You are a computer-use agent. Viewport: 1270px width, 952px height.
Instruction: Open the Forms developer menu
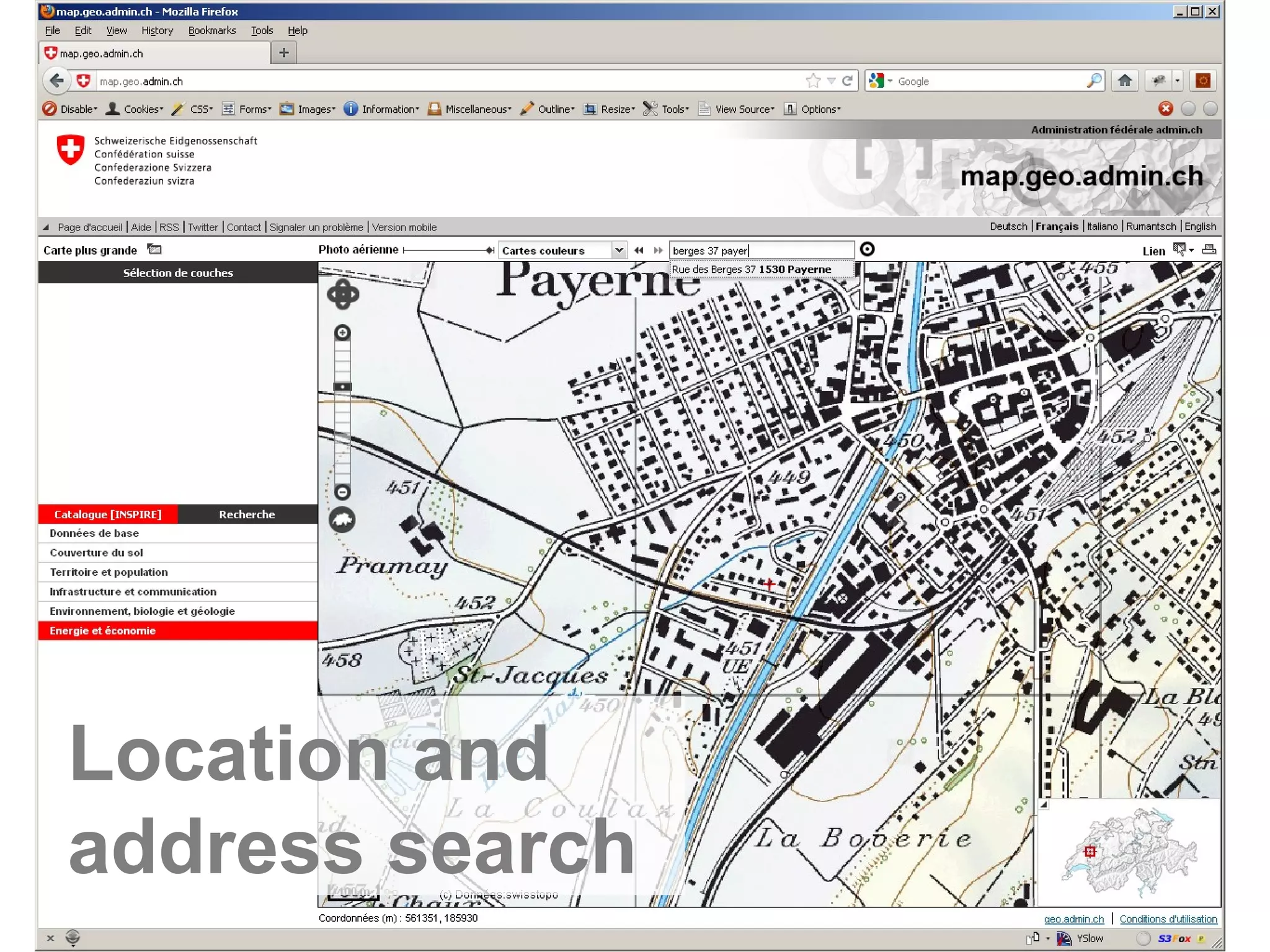(x=247, y=109)
